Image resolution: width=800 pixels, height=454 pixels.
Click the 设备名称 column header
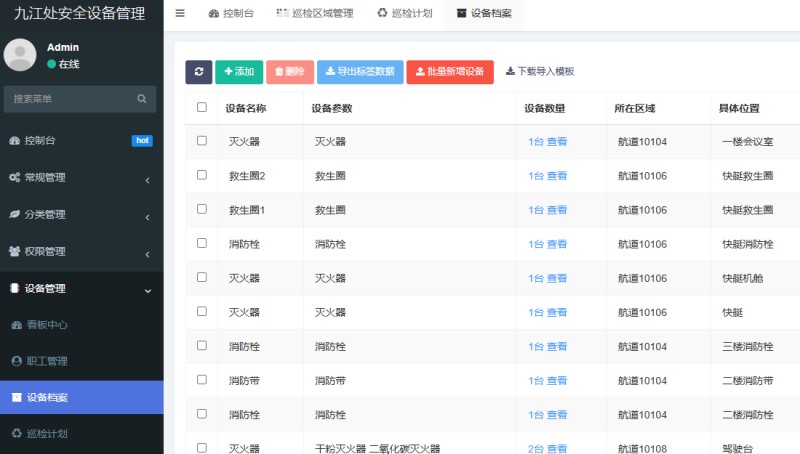tap(246, 108)
